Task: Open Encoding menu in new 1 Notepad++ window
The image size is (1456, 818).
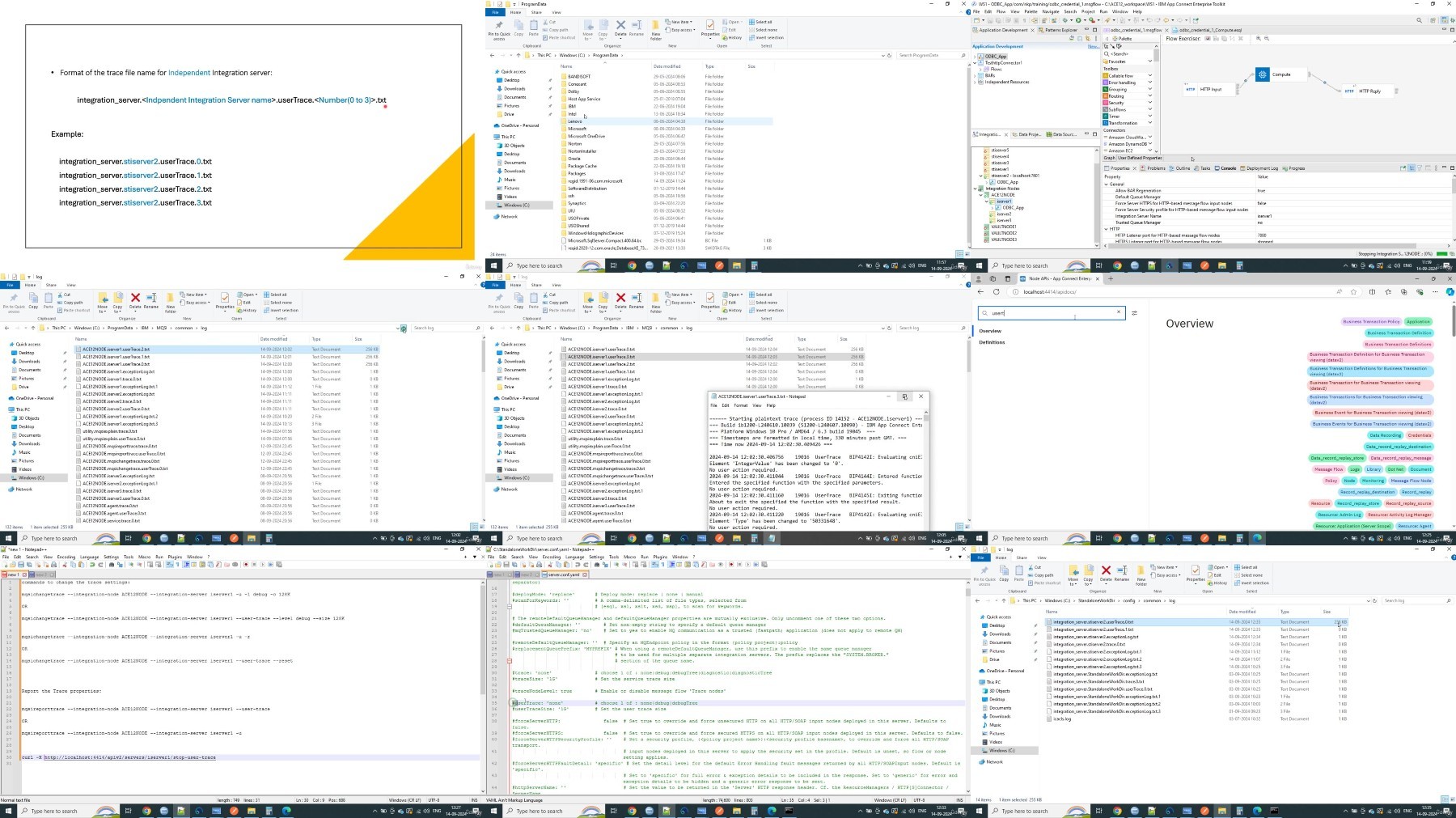Action: pos(66,557)
